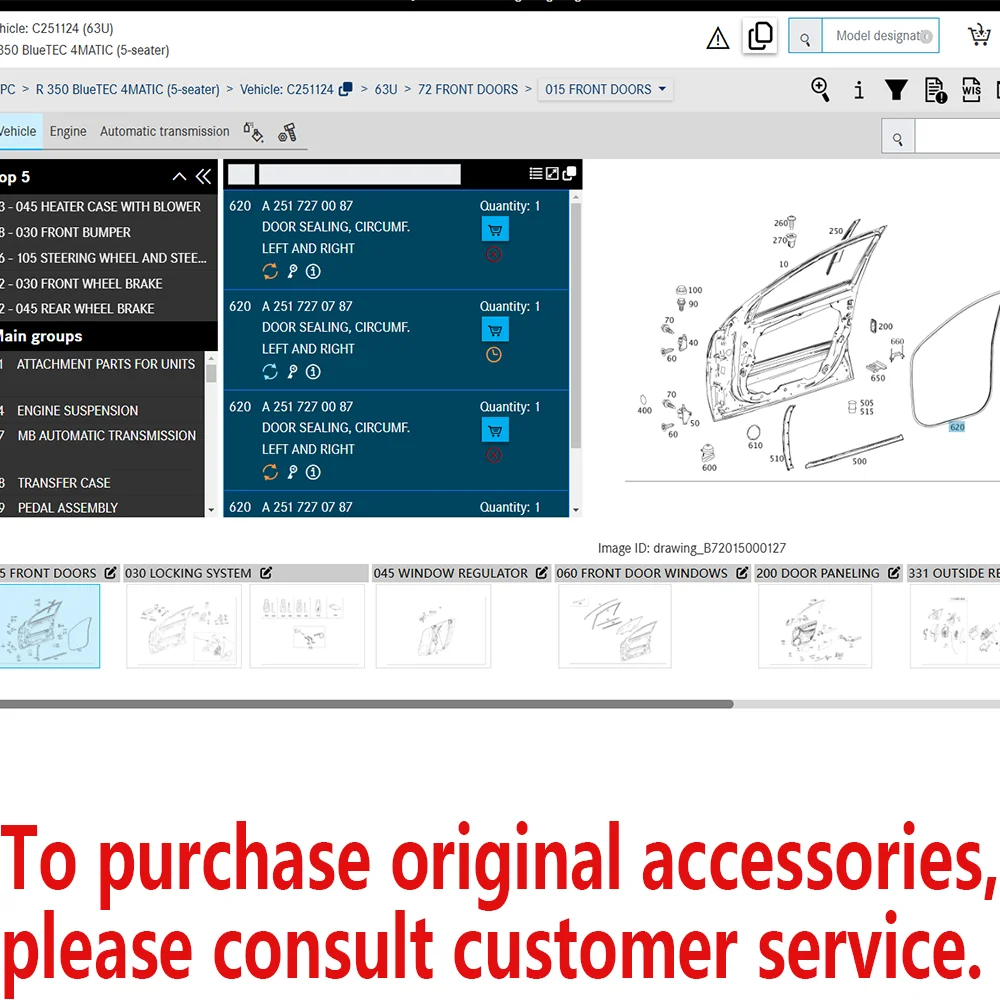The width and height of the screenshot is (1000, 1000).
Task: Click the expand icon in parts panel header
Action: (x=552, y=173)
